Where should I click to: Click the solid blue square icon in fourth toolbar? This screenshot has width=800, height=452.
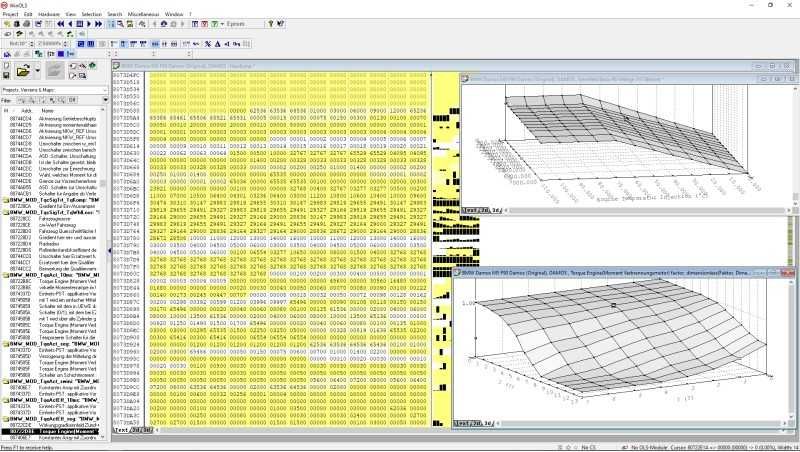(x=61, y=54)
